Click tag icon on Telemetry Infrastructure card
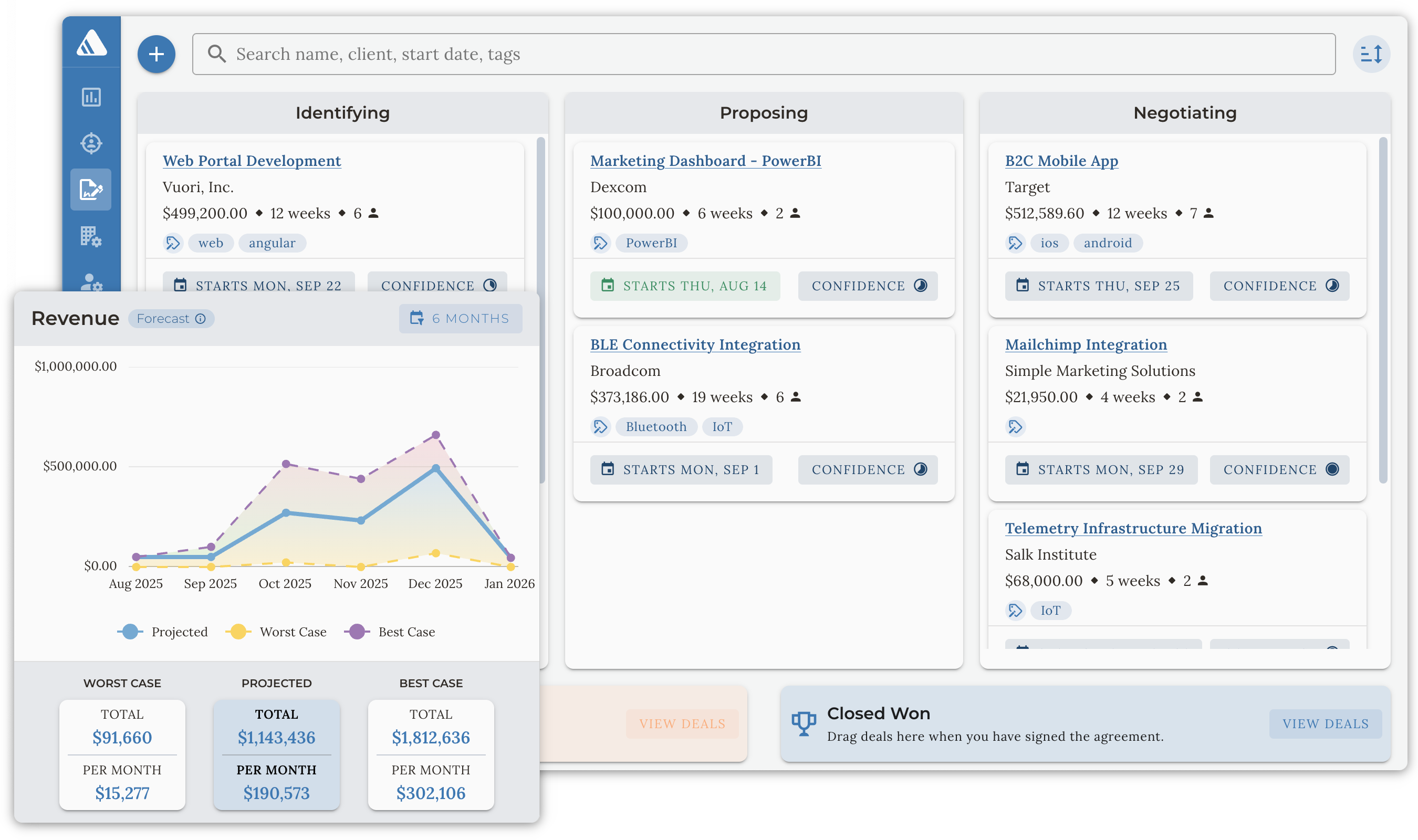Image resolution: width=1418 pixels, height=840 pixels. click(x=1015, y=610)
